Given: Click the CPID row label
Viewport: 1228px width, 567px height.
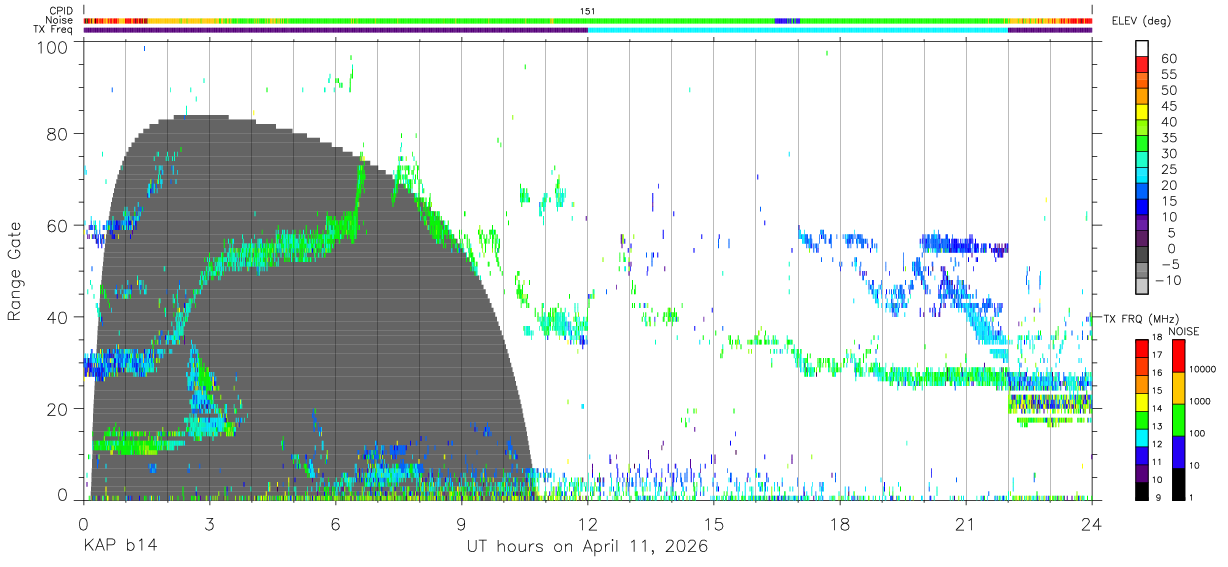Looking at the screenshot, I should pyautogui.click(x=60, y=11).
